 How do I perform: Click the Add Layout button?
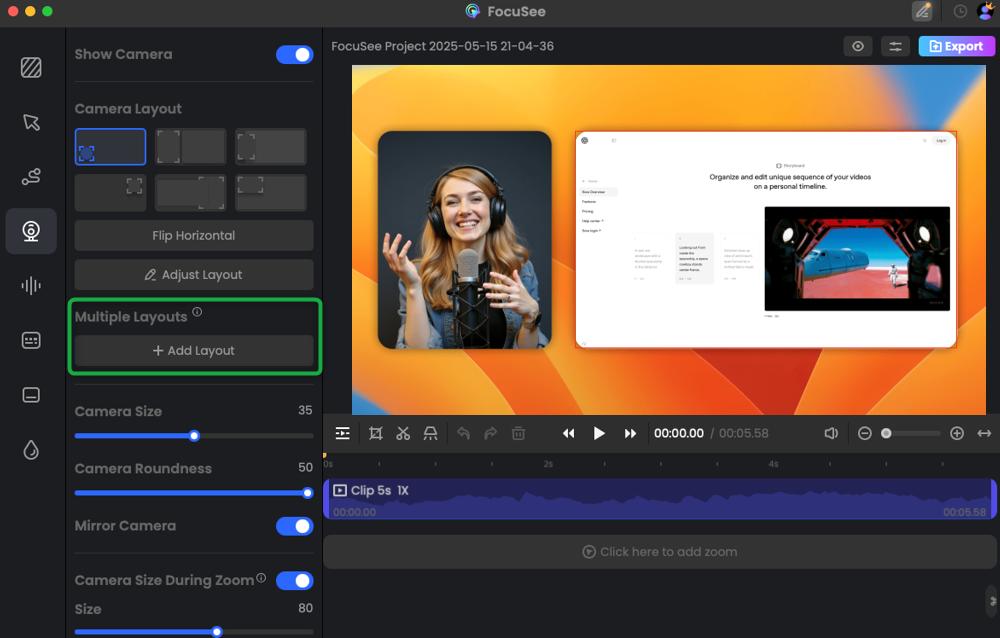[194, 350]
